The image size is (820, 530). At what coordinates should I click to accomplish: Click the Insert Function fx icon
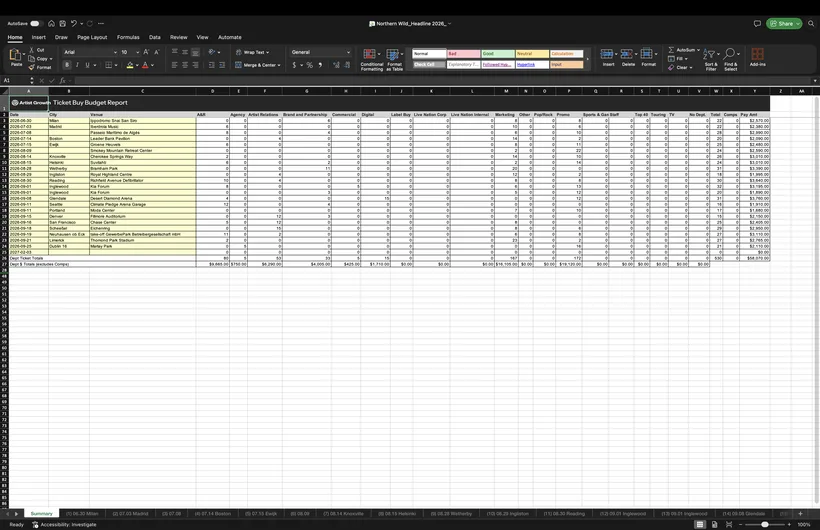62,81
